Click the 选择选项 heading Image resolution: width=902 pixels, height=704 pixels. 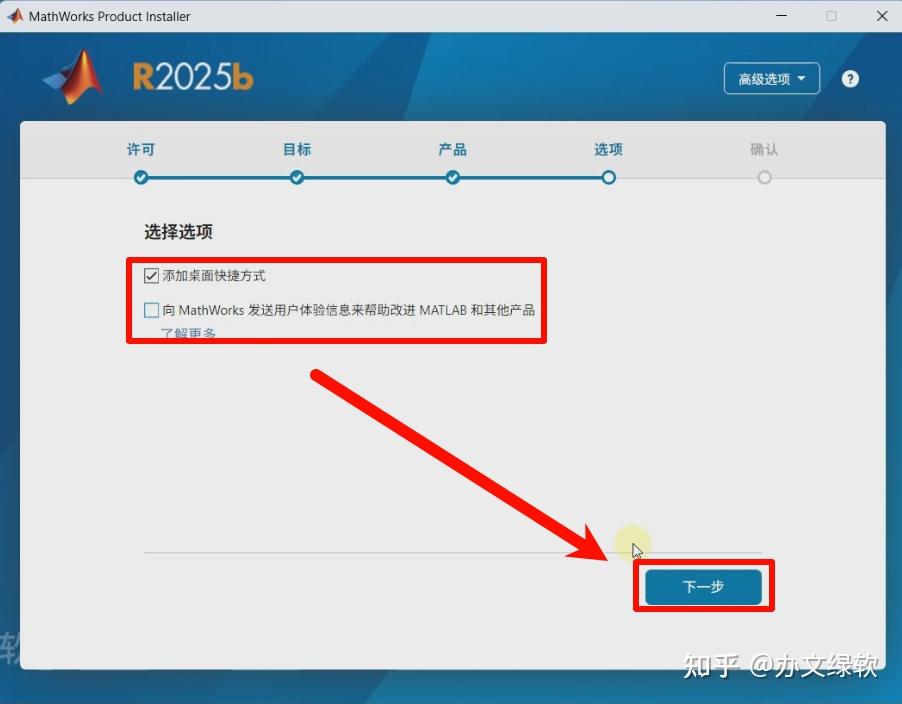coord(178,232)
